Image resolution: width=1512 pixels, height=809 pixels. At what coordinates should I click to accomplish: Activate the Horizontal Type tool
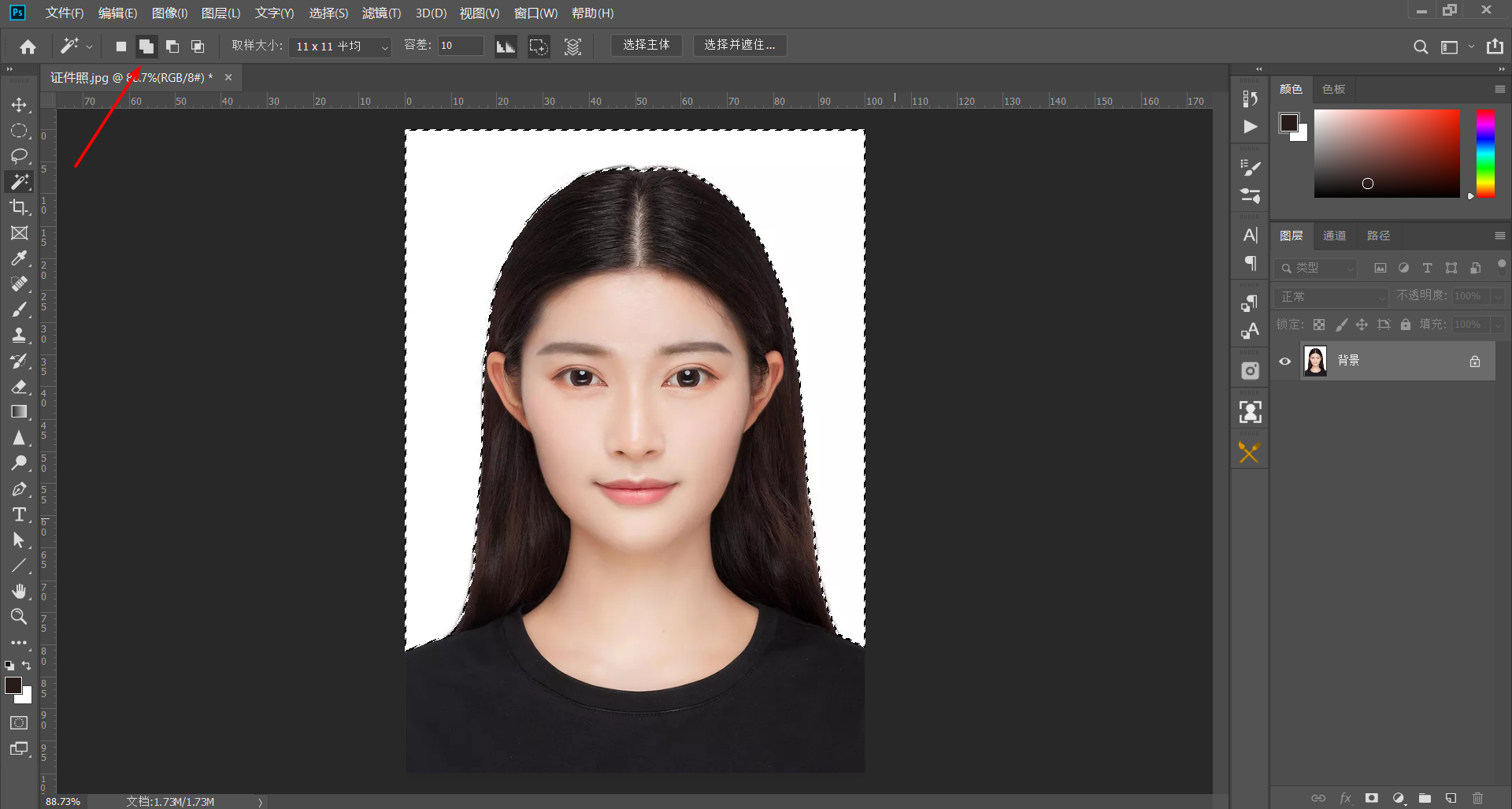[19, 514]
